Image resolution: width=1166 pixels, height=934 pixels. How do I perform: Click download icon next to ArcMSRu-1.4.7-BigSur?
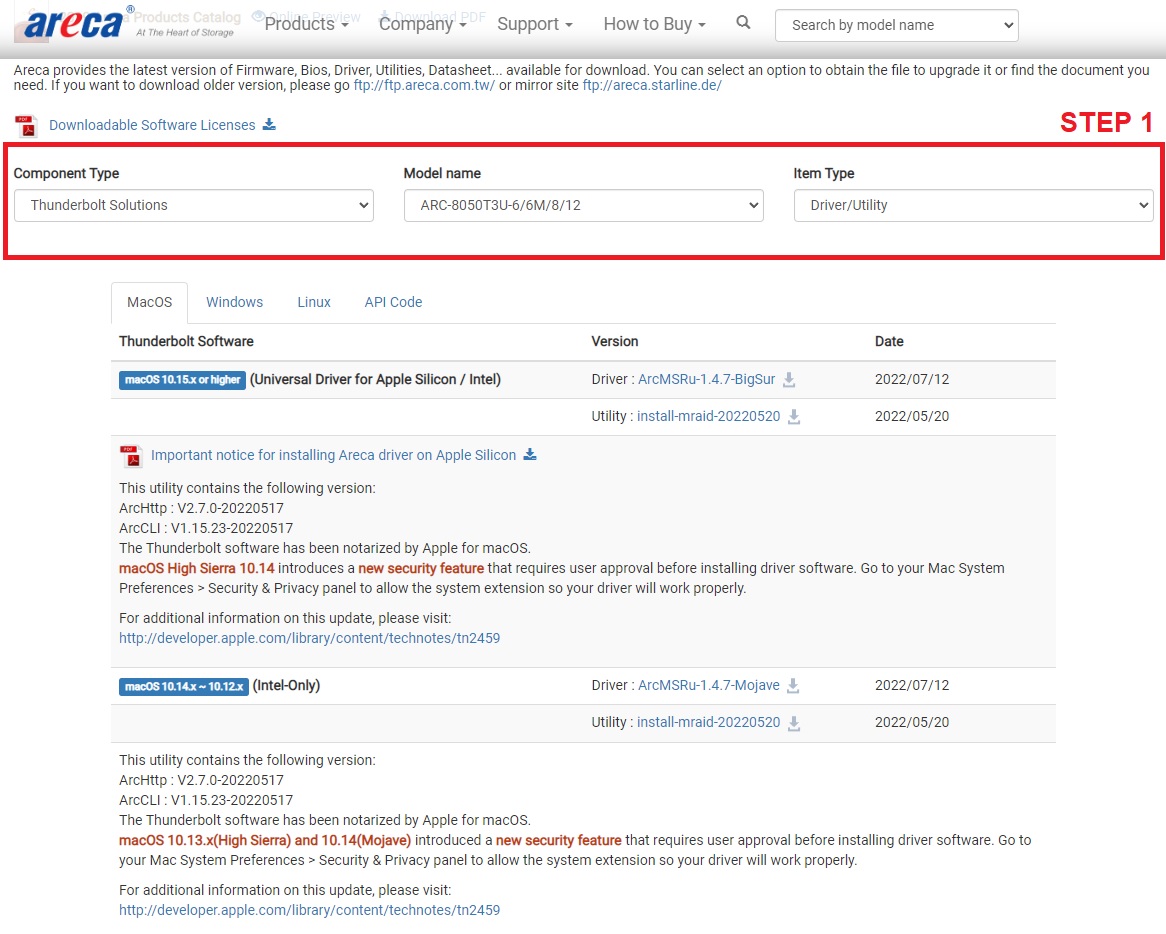click(789, 380)
